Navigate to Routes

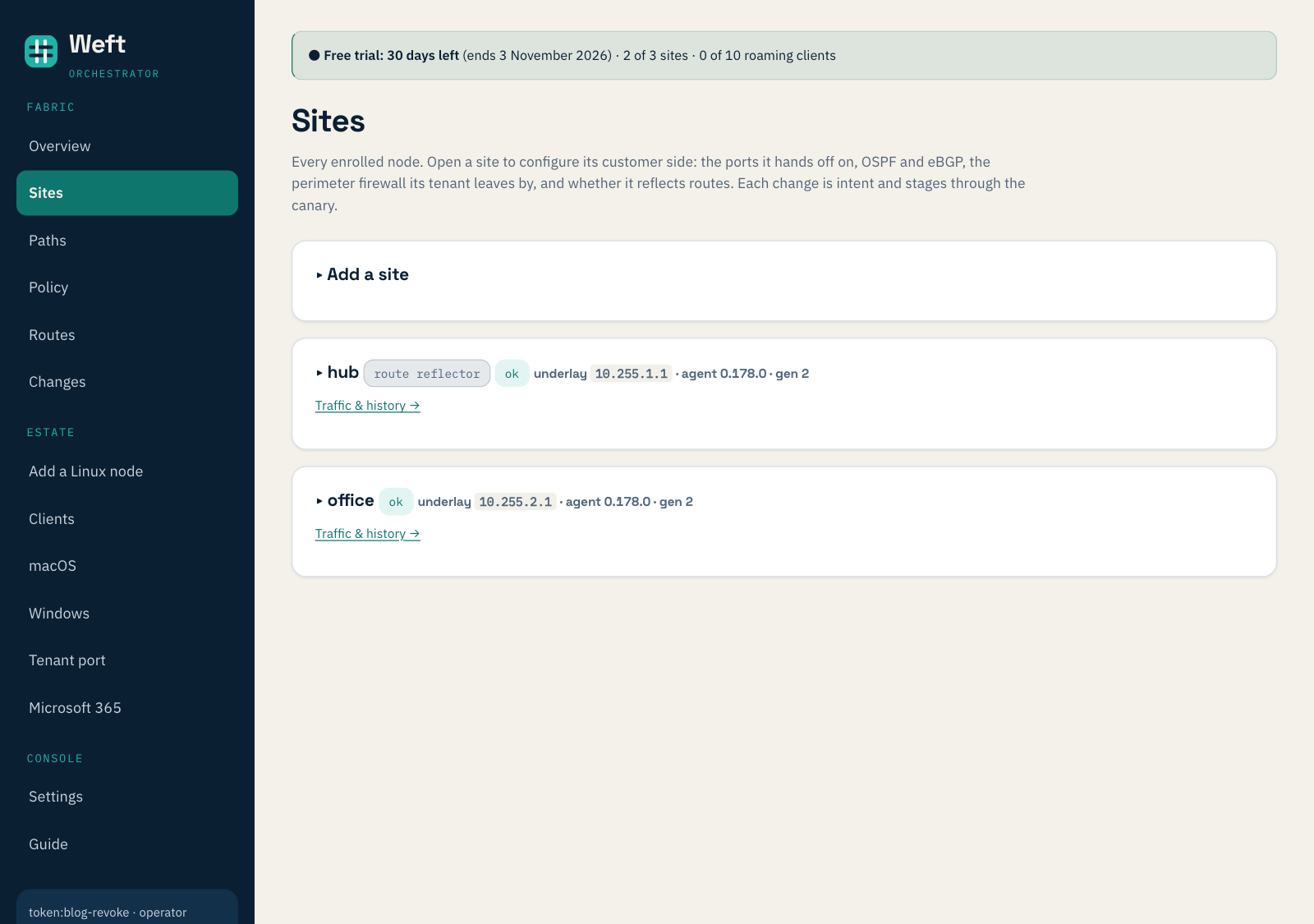127,335
